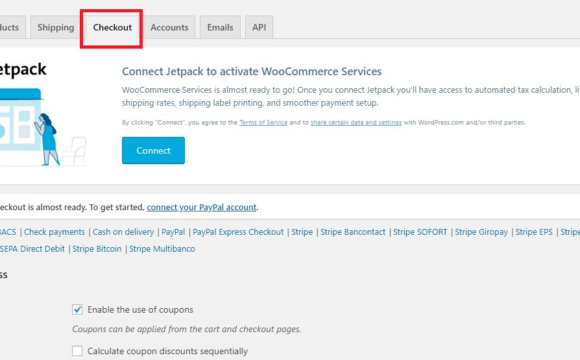The width and height of the screenshot is (580, 360).
Task: Open the Shipping settings tab
Action: [x=55, y=27]
